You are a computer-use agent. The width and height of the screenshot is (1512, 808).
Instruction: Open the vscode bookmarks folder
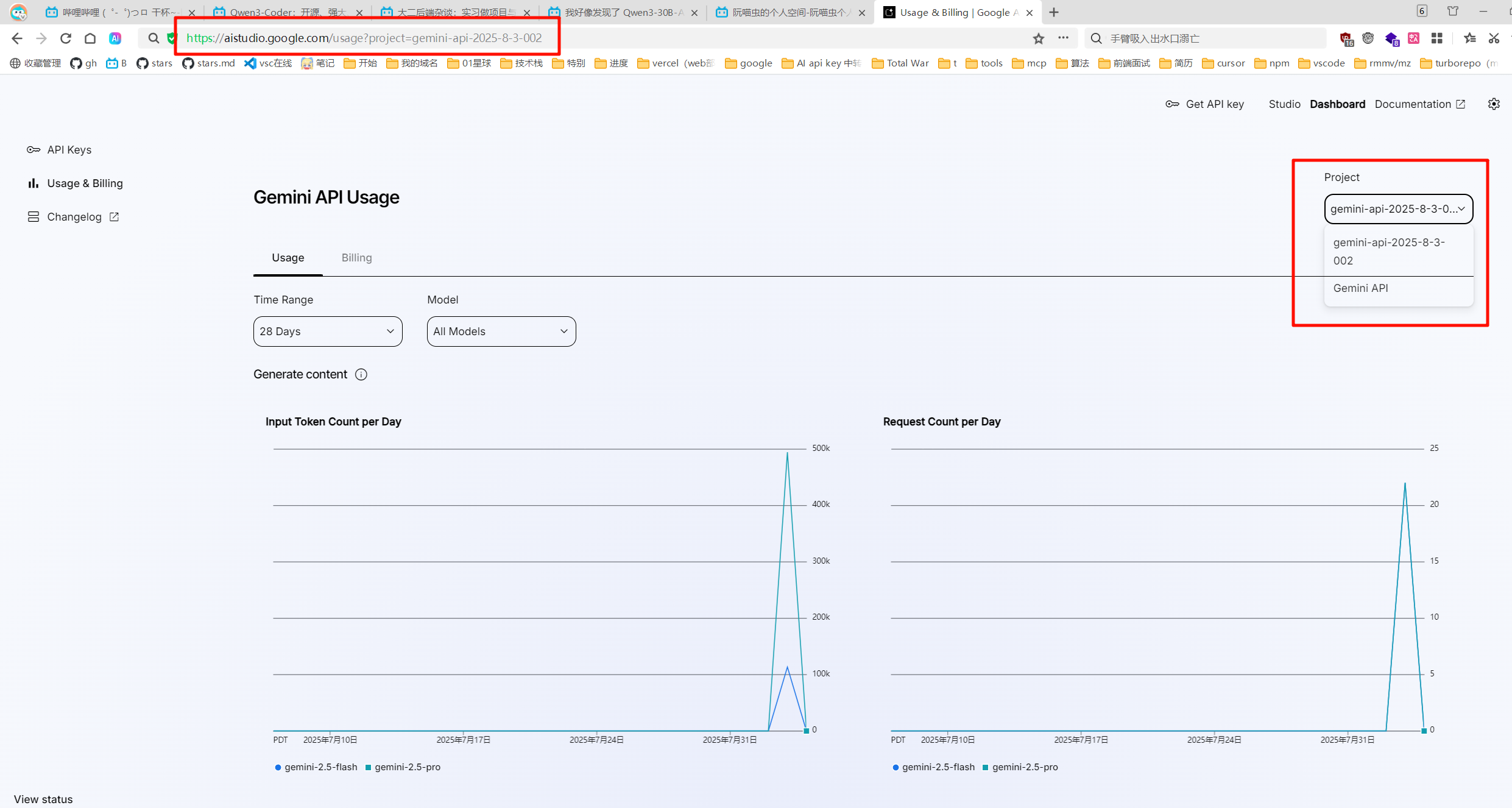coord(1321,63)
